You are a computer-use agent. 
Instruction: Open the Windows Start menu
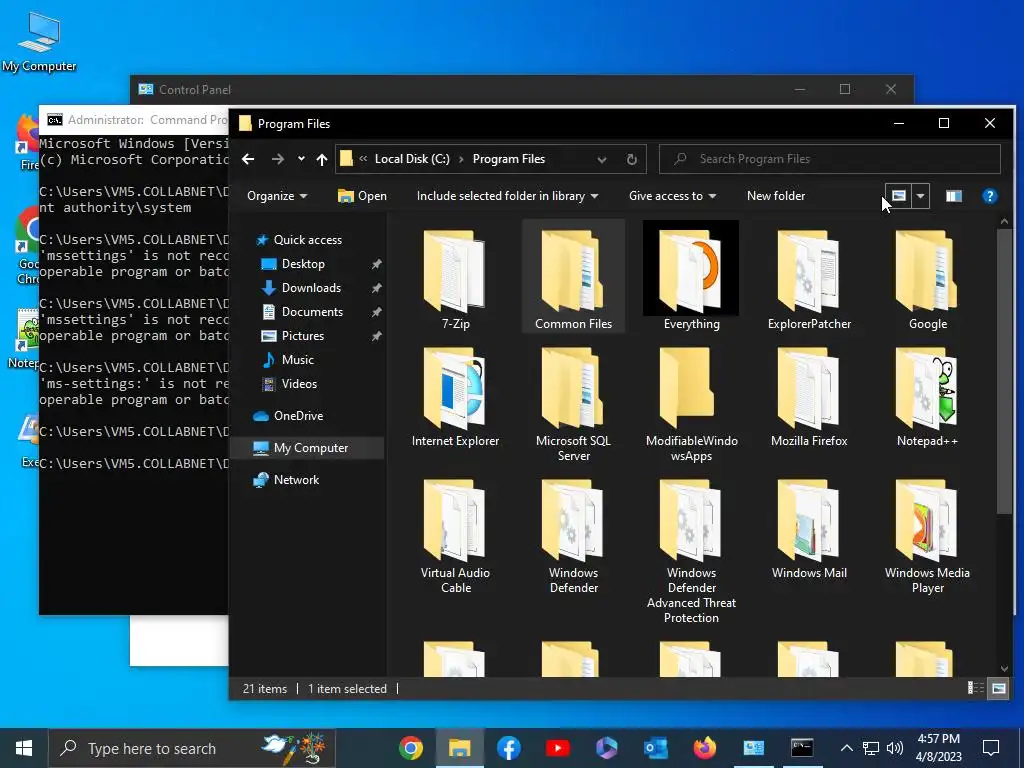[x=24, y=748]
